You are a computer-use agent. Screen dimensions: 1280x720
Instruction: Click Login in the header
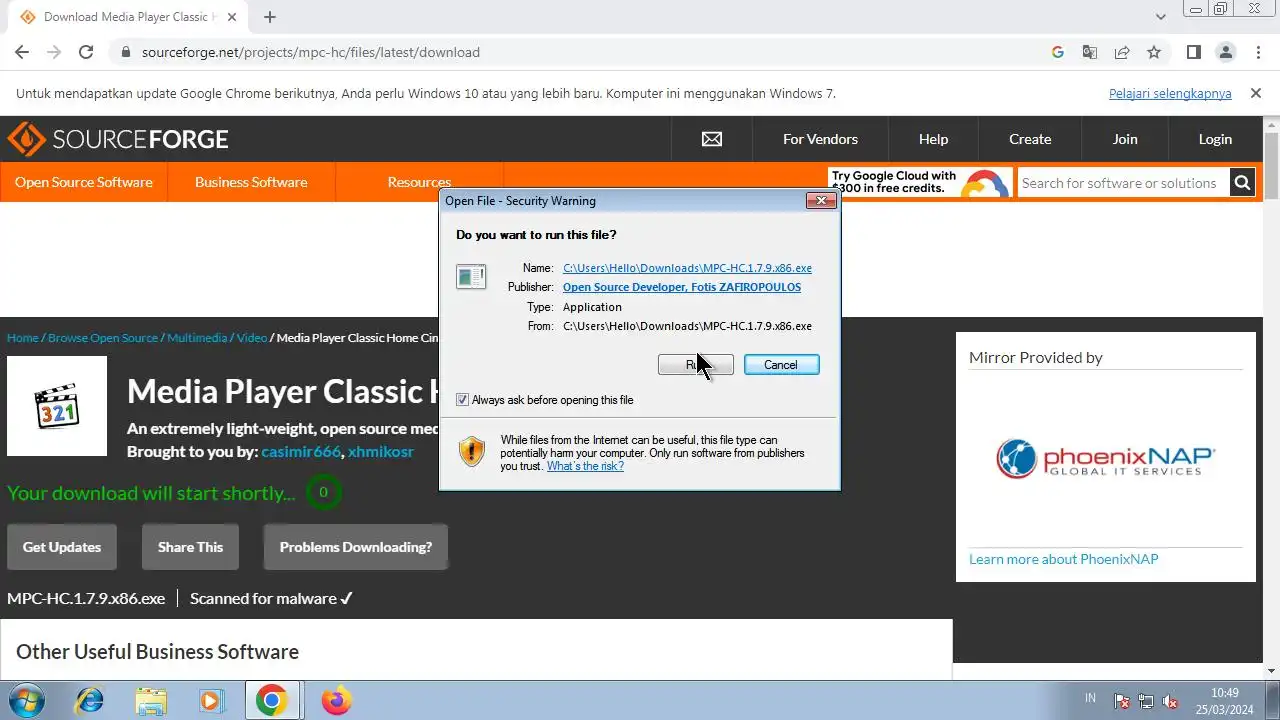point(1215,139)
